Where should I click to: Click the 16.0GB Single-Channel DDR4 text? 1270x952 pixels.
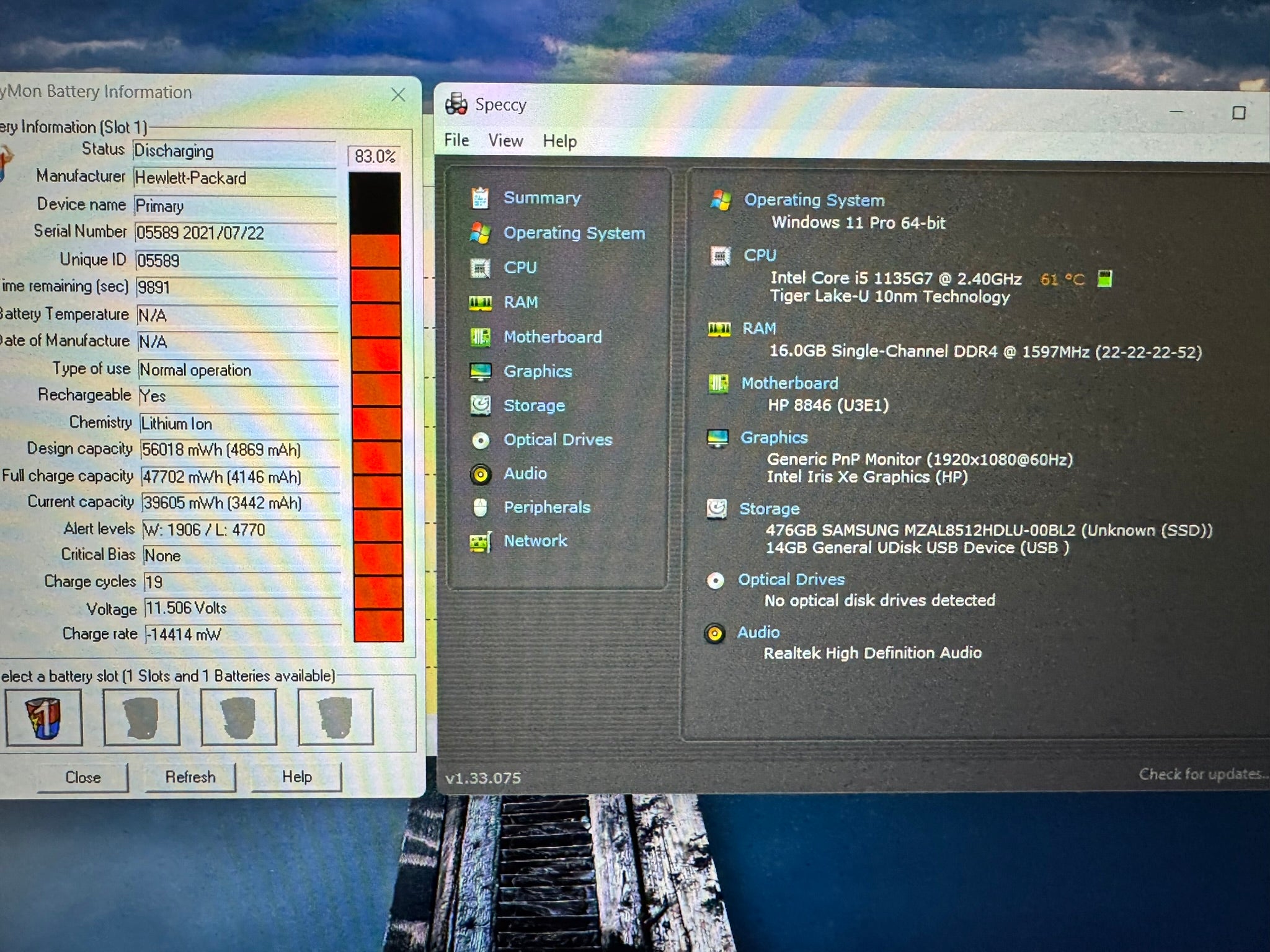[985, 352]
